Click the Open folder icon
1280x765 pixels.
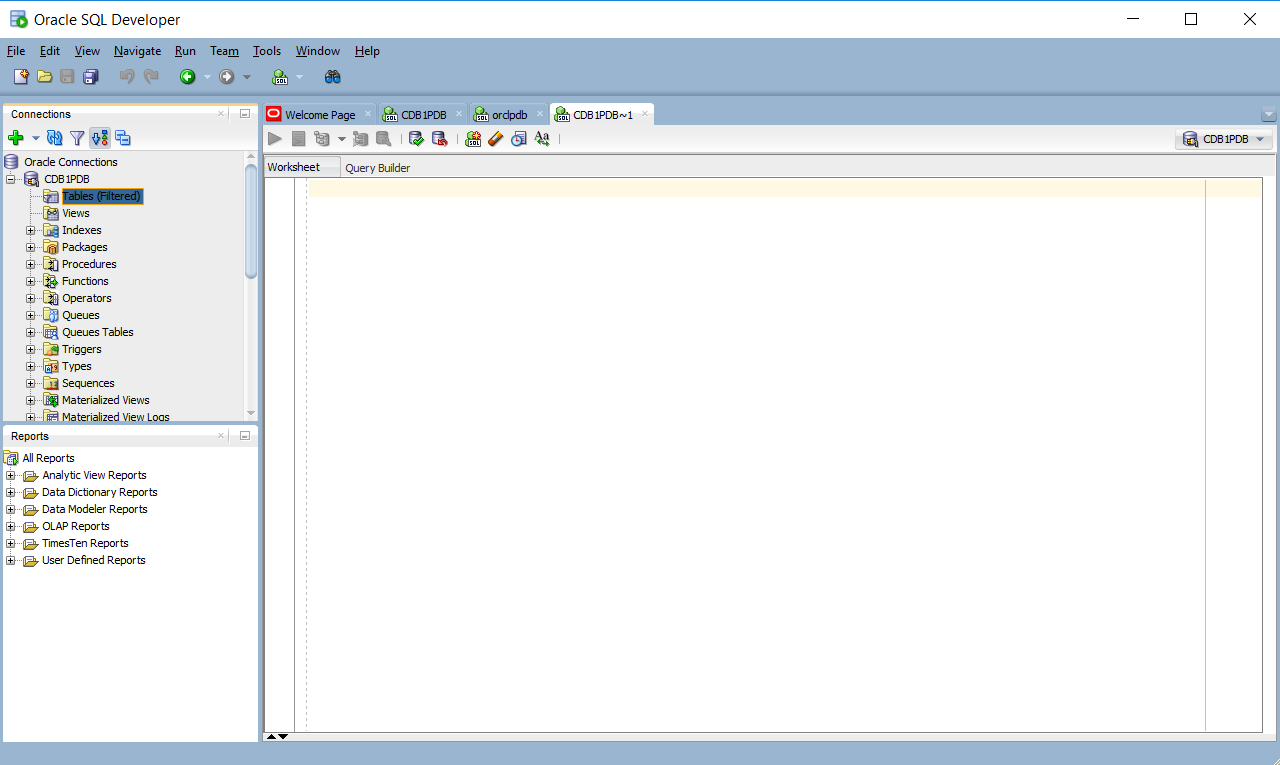click(45, 77)
